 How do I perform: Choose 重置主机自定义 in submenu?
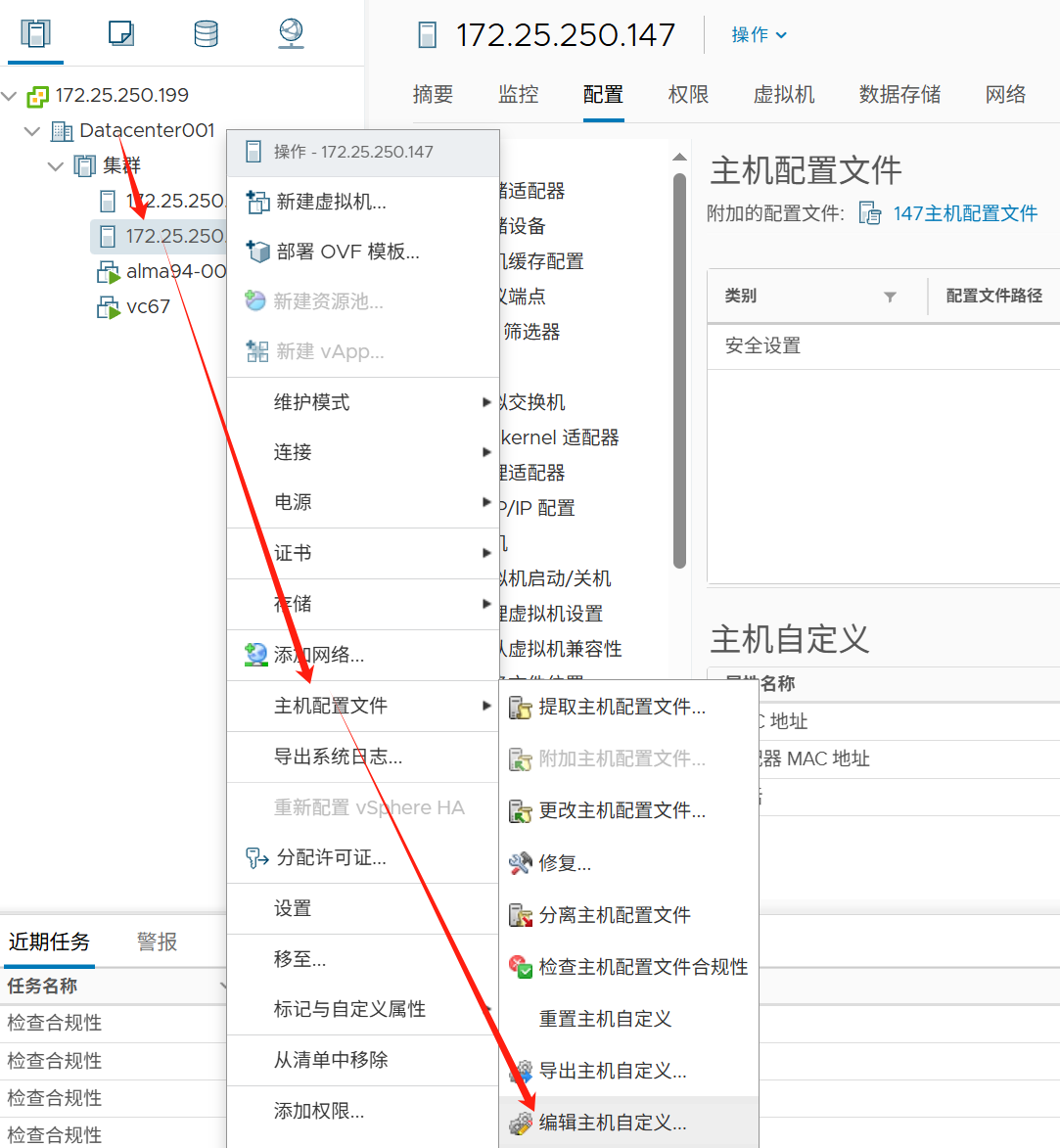[x=628, y=1019]
